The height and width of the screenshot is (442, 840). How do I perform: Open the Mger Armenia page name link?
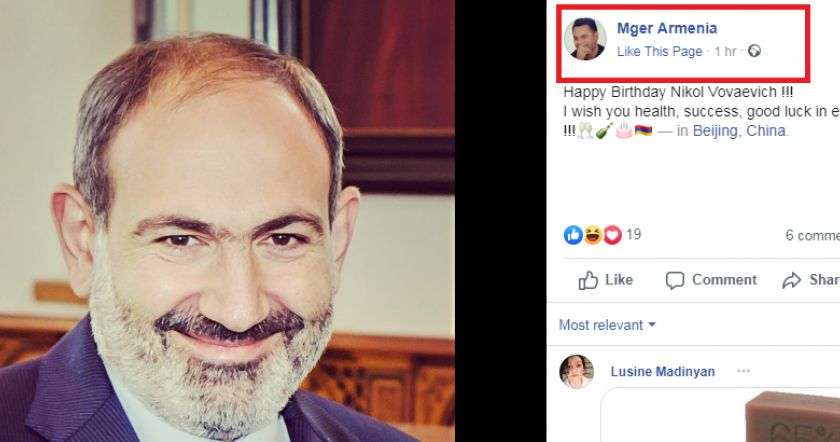point(667,28)
